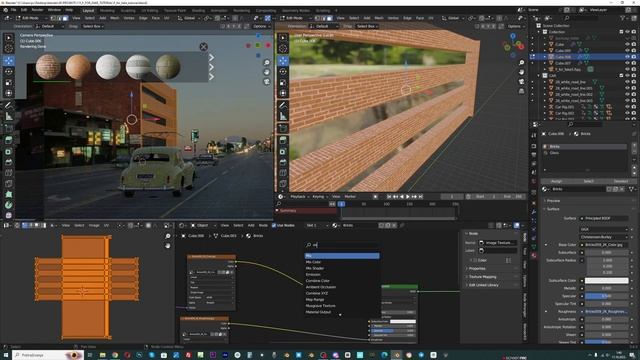640x360 pixels.
Task: Open Material properties tab icon
Action: coord(534,256)
